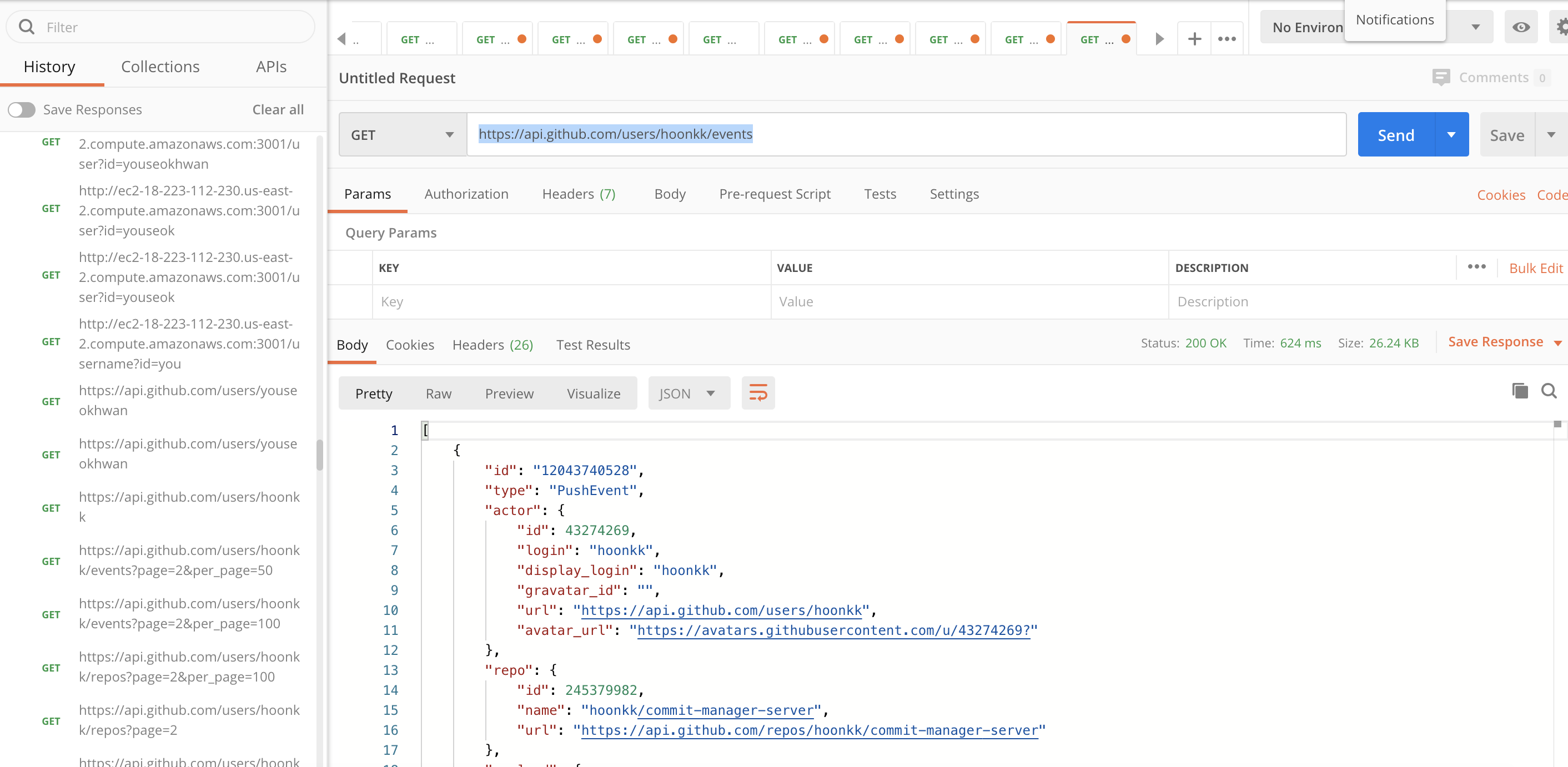Expand the Save button dropdown arrow
This screenshot has width=1568, height=767.
(x=1551, y=134)
